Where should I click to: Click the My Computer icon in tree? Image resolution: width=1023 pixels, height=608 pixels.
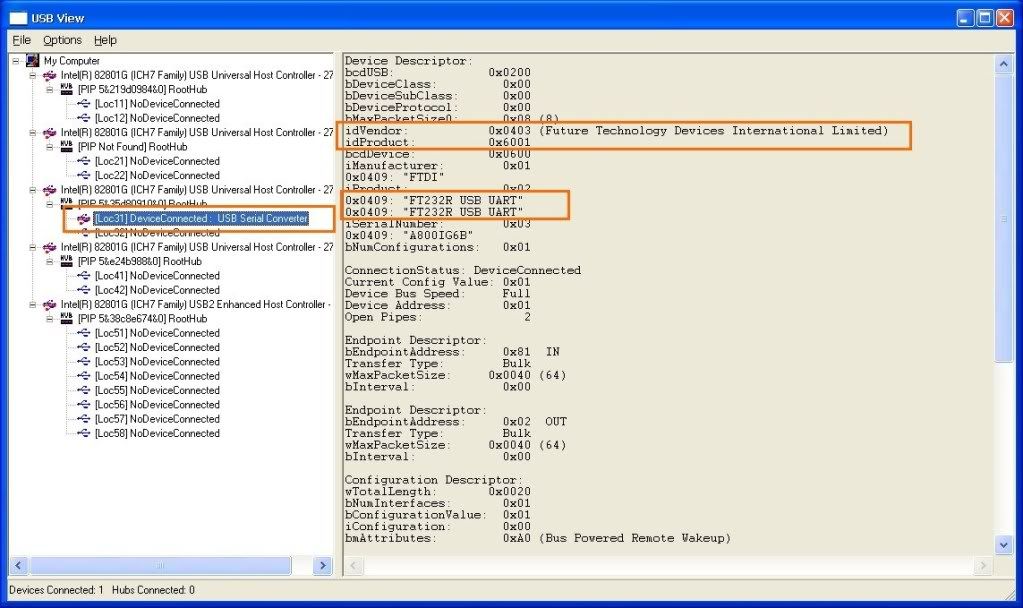coord(33,61)
